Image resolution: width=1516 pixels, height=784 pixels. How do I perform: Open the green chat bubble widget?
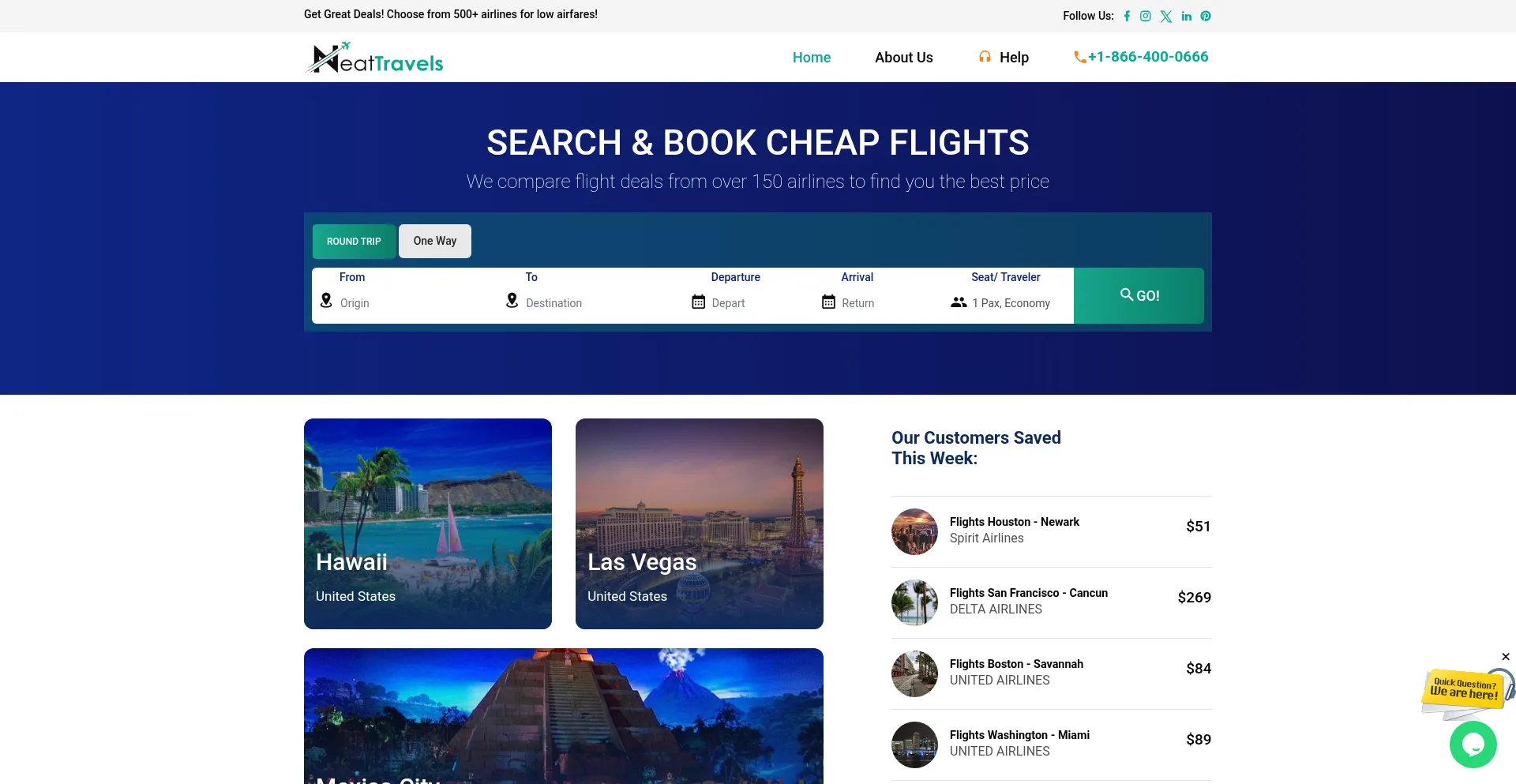(x=1473, y=744)
